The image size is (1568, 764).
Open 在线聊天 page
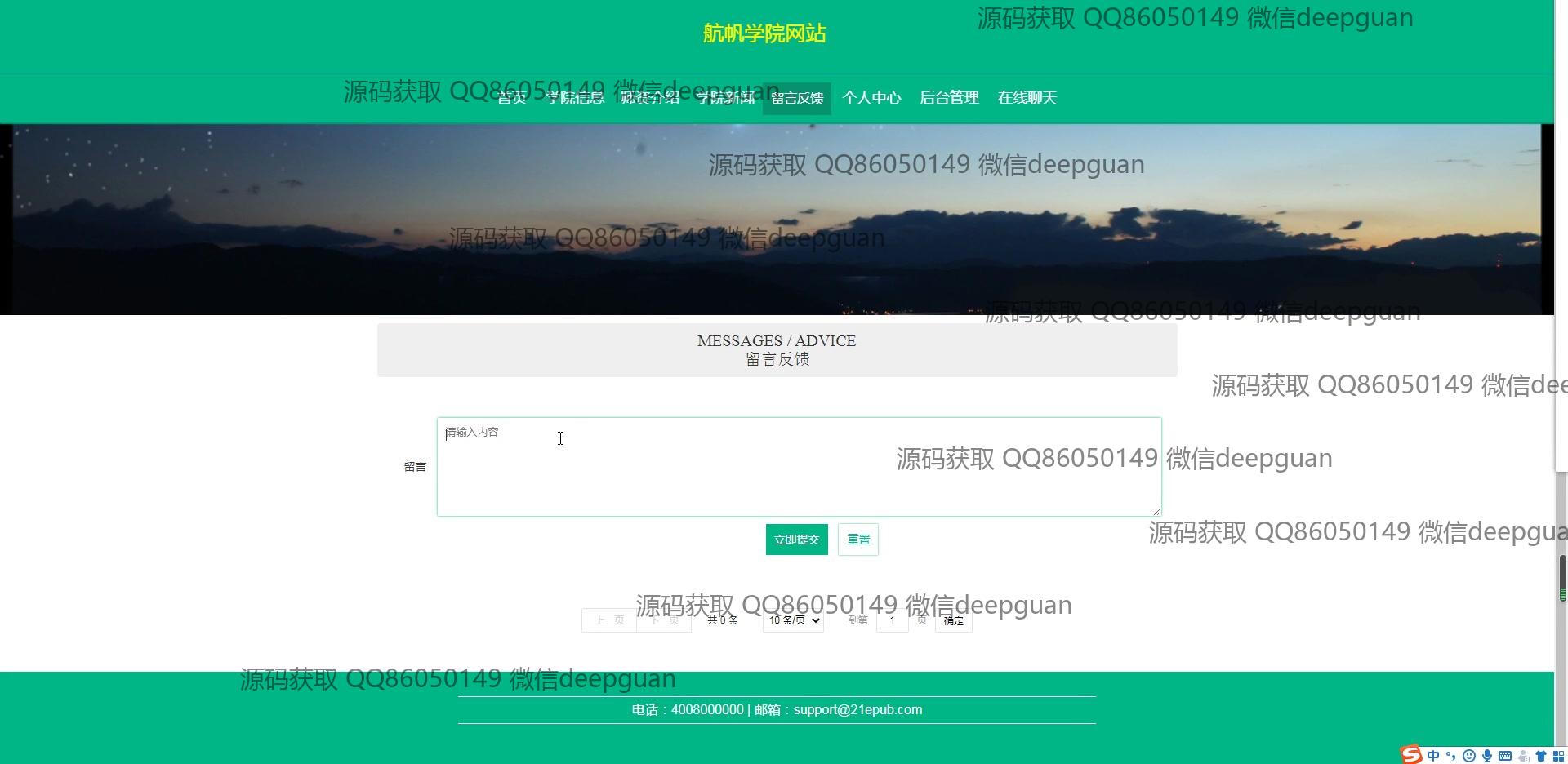pyautogui.click(x=1027, y=98)
